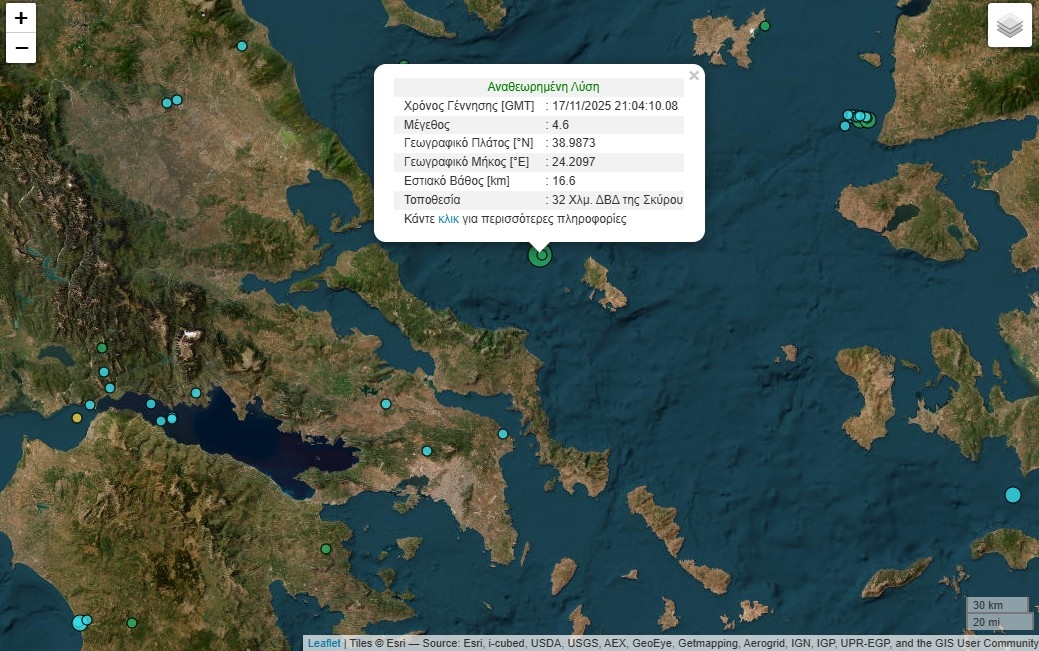Click the zoom out minus button
The width and height of the screenshot is (1039, 651).
(x=21, y=48)
